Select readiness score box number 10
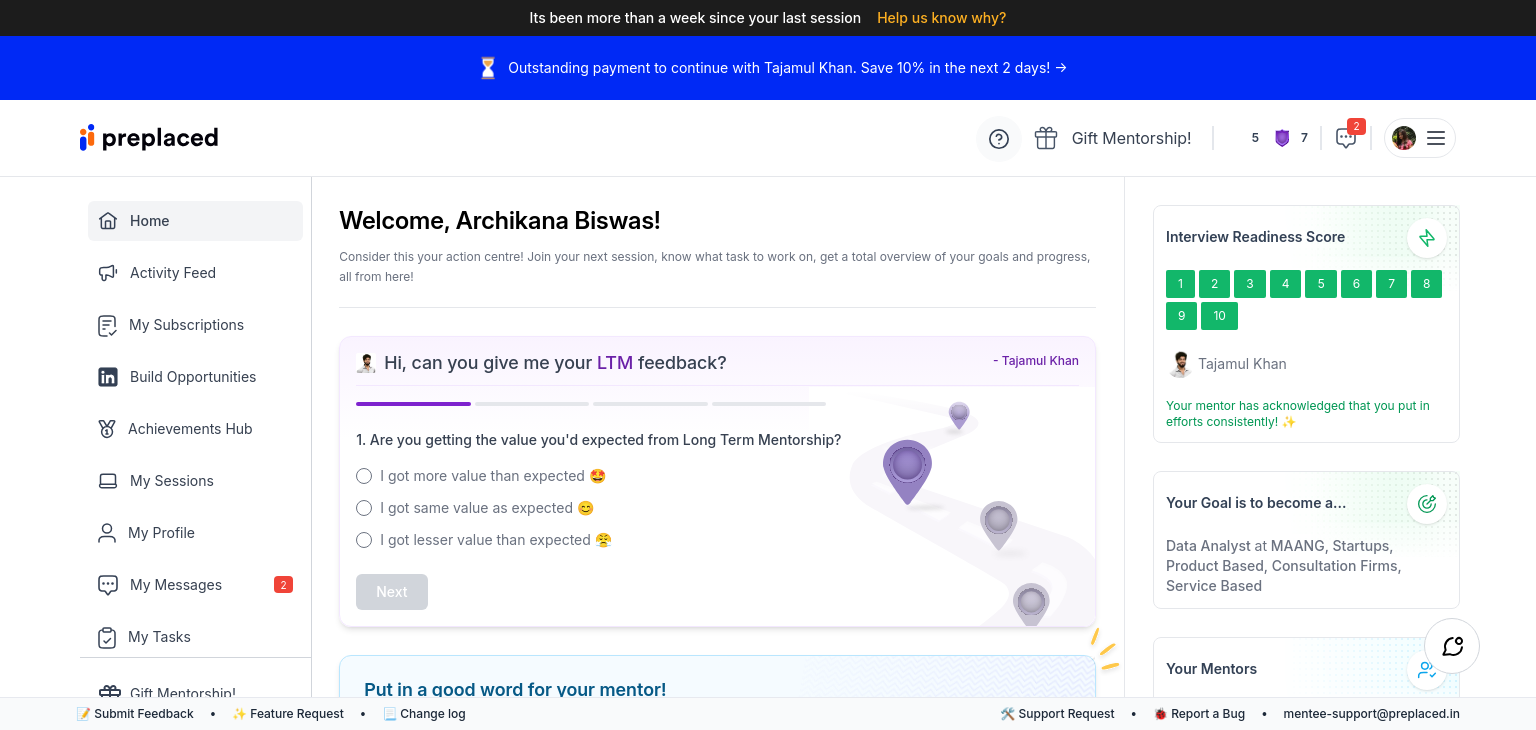Screen dimensions: 1536x730 (1219, 316)
